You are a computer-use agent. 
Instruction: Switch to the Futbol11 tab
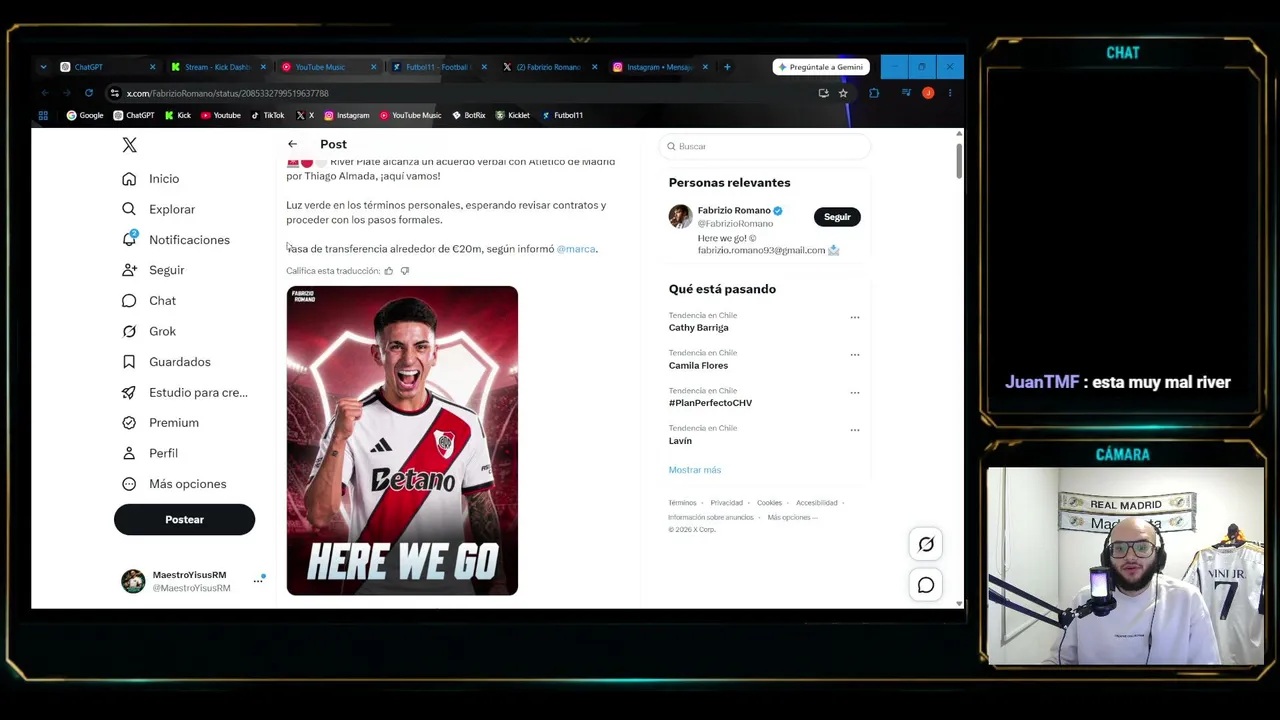point(438,67)
